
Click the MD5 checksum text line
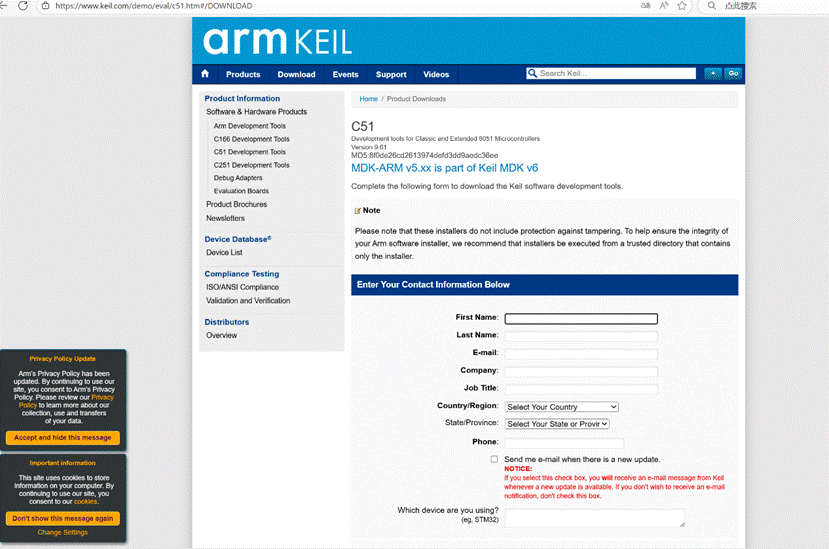coord(425,155)
